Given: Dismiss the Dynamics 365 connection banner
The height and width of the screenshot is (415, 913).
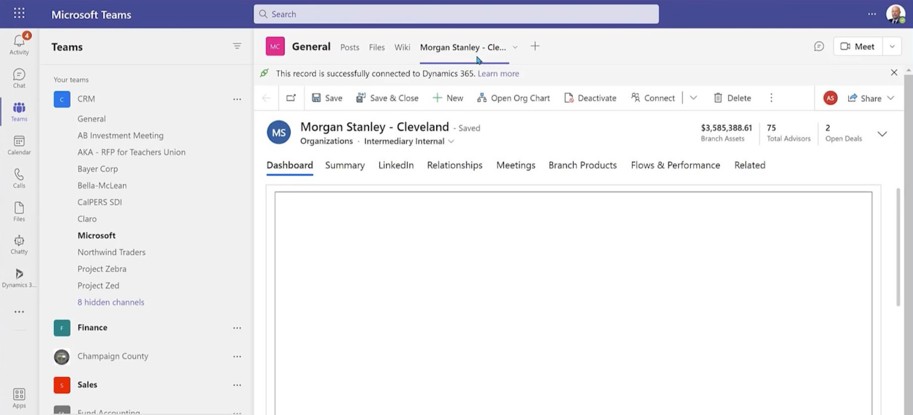Looking at the screenshot, I should (894, 73).
